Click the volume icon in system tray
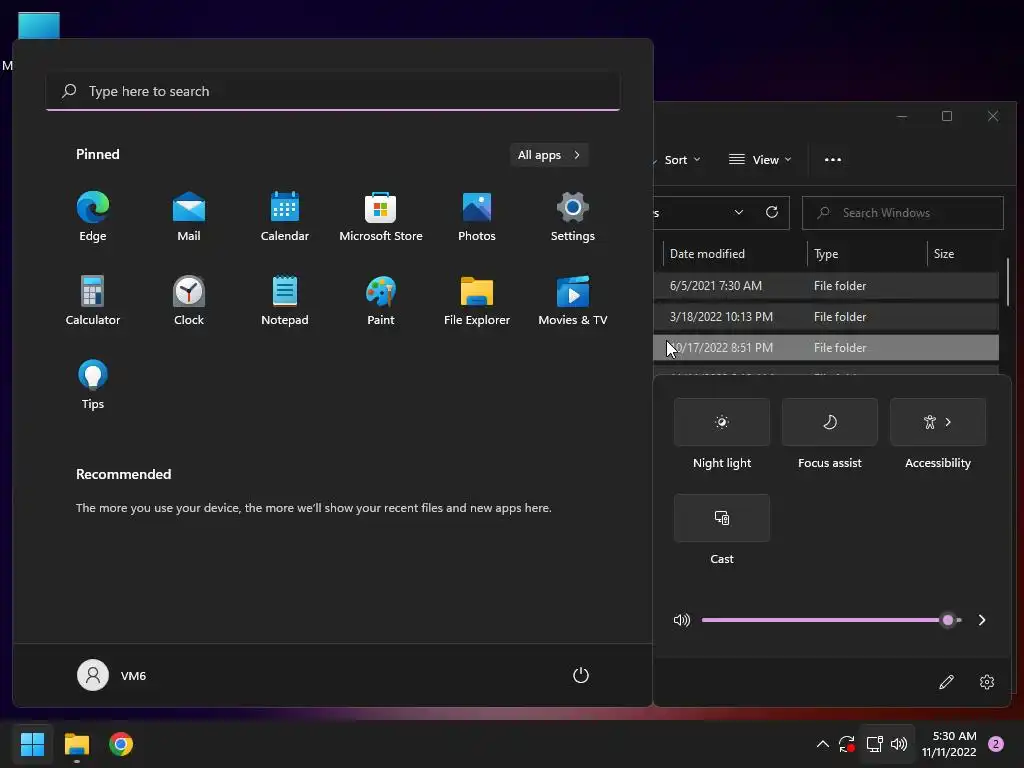 coord(899,744)
